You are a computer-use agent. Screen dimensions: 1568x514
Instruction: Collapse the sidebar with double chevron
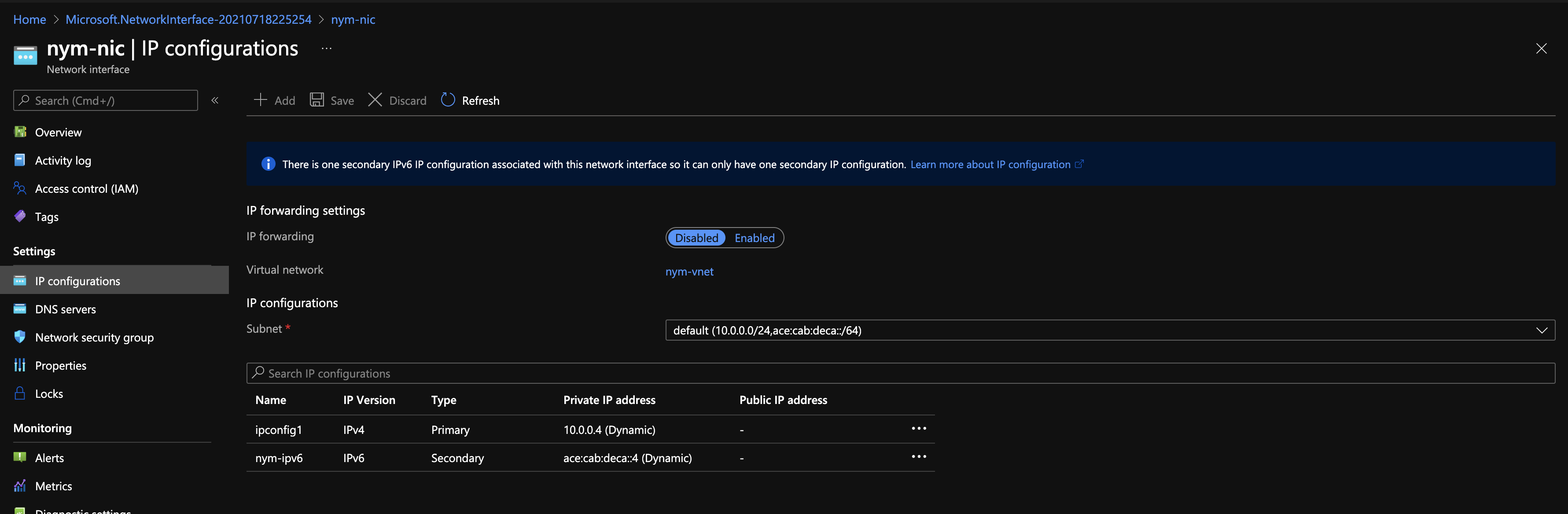[x=215, y=100]
